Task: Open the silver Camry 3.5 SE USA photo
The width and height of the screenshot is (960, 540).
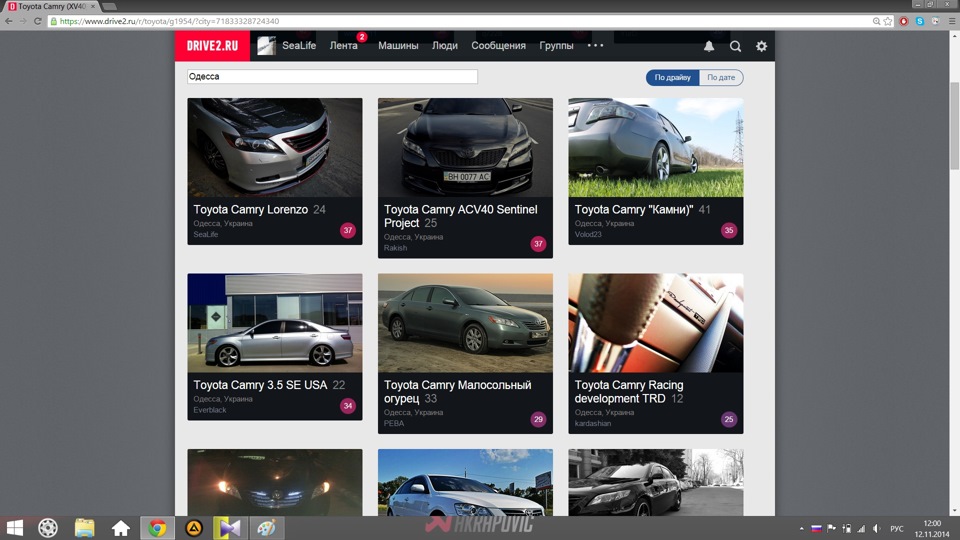Action: click(275, 323)
